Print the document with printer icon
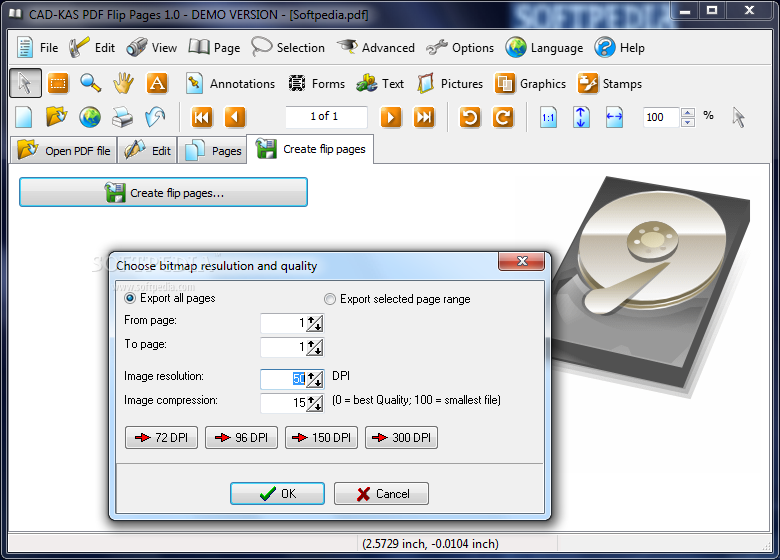Viewport: 780px width, 560px height. 122,117
